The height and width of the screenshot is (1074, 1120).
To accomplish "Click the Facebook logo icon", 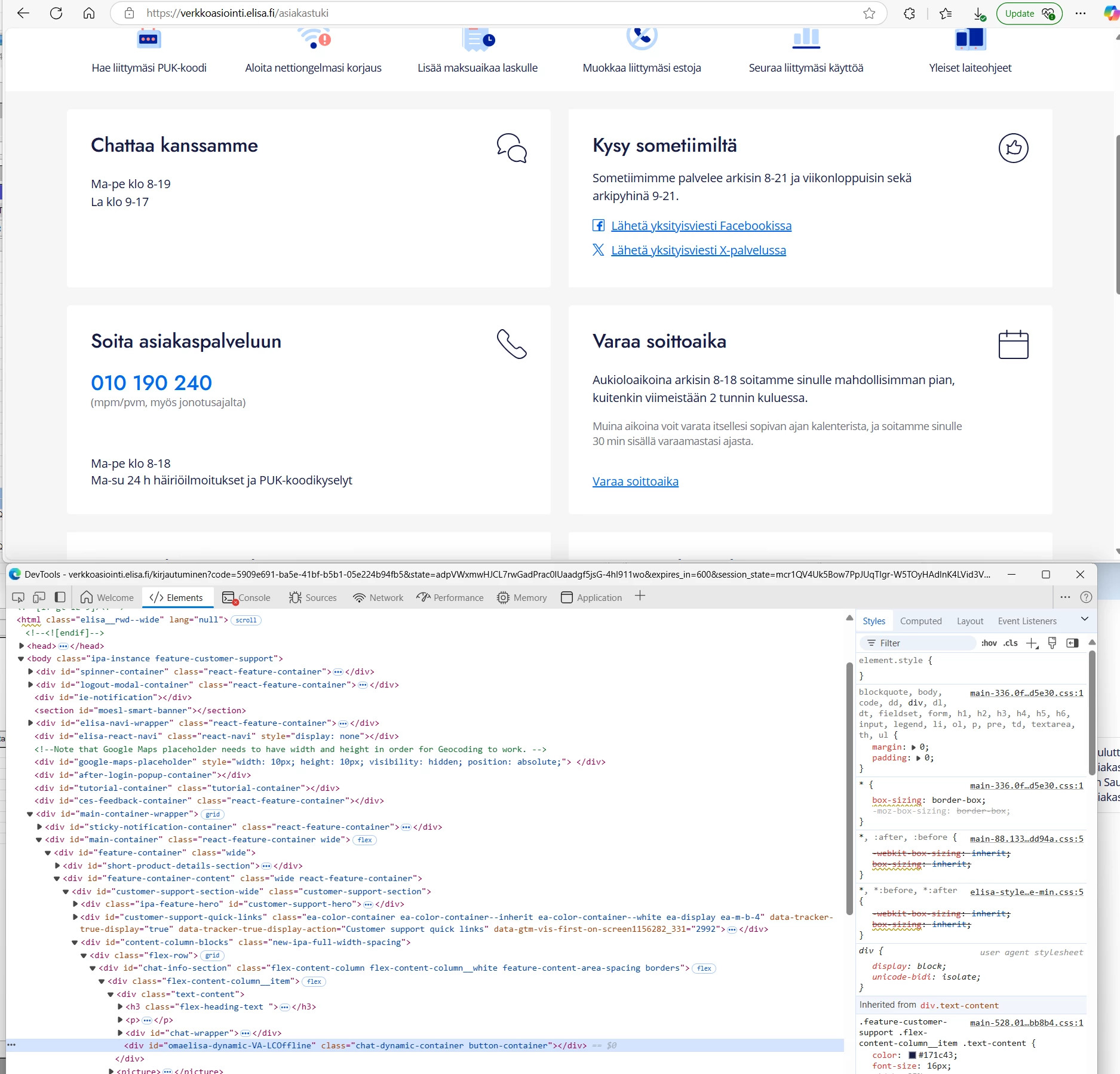I will [599, 225].
